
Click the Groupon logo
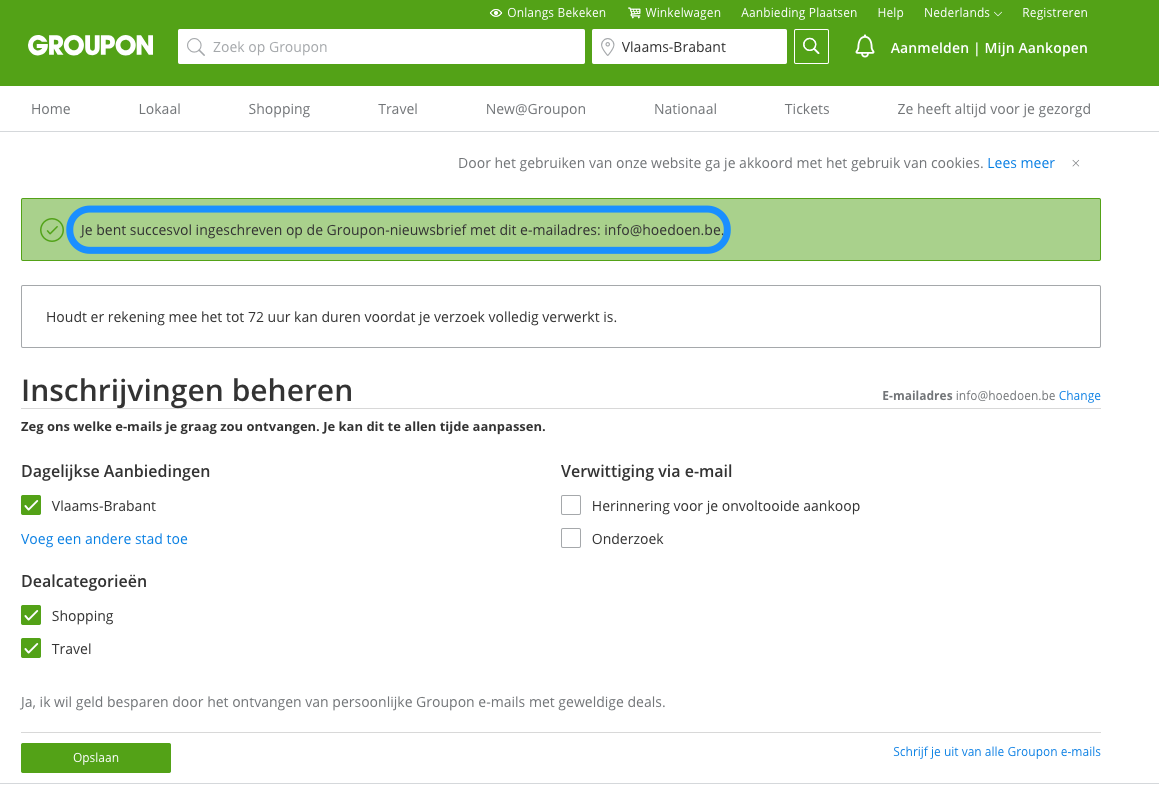[91, 46]
